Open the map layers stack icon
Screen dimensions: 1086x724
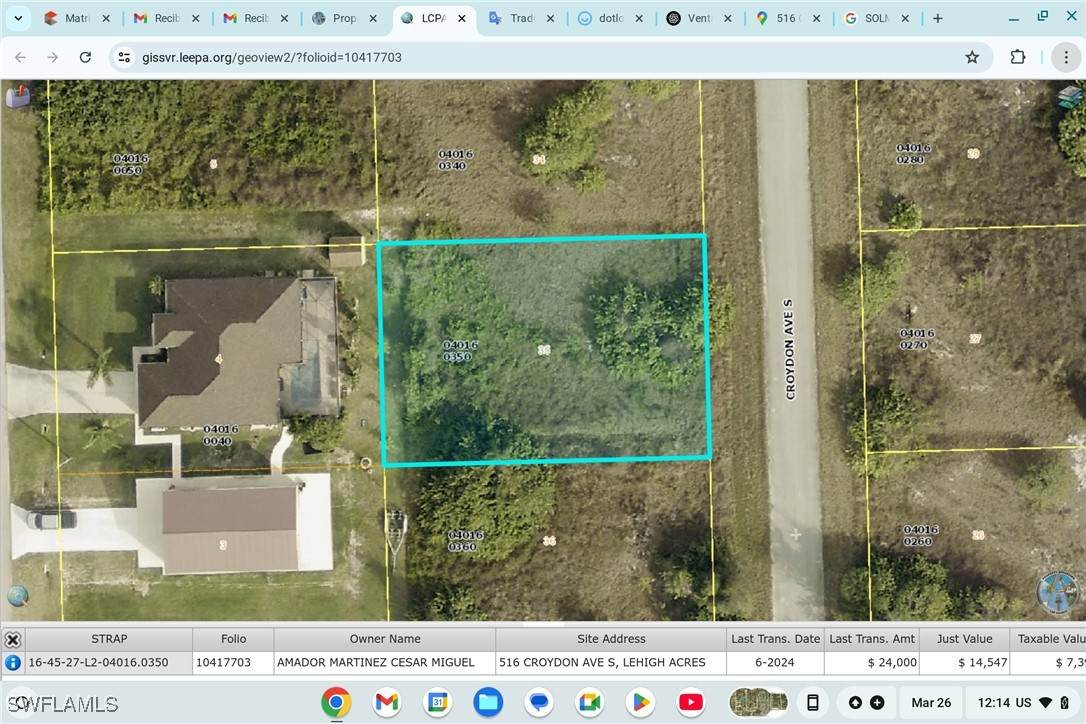[1070, 96]
